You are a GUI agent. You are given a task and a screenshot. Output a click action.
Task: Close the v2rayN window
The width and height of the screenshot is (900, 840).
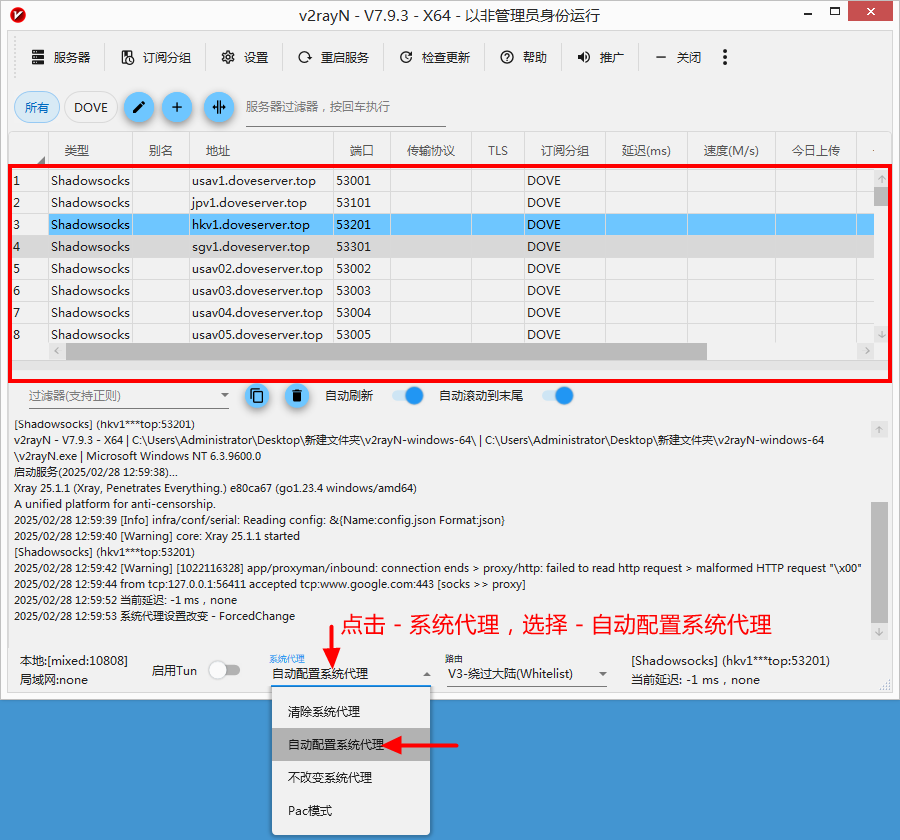[871, 11]
